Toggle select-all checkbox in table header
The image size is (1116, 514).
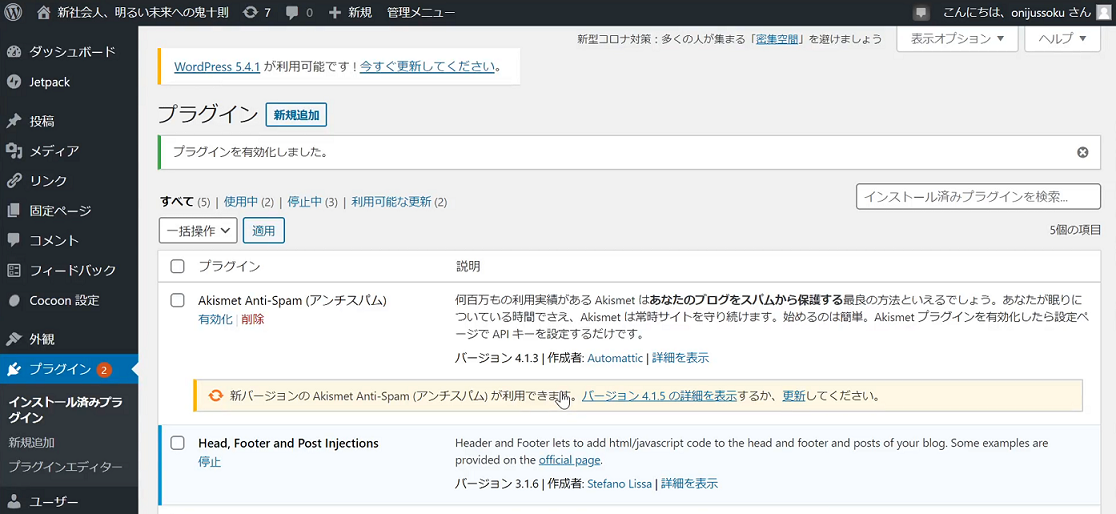(x=178, y=266)
